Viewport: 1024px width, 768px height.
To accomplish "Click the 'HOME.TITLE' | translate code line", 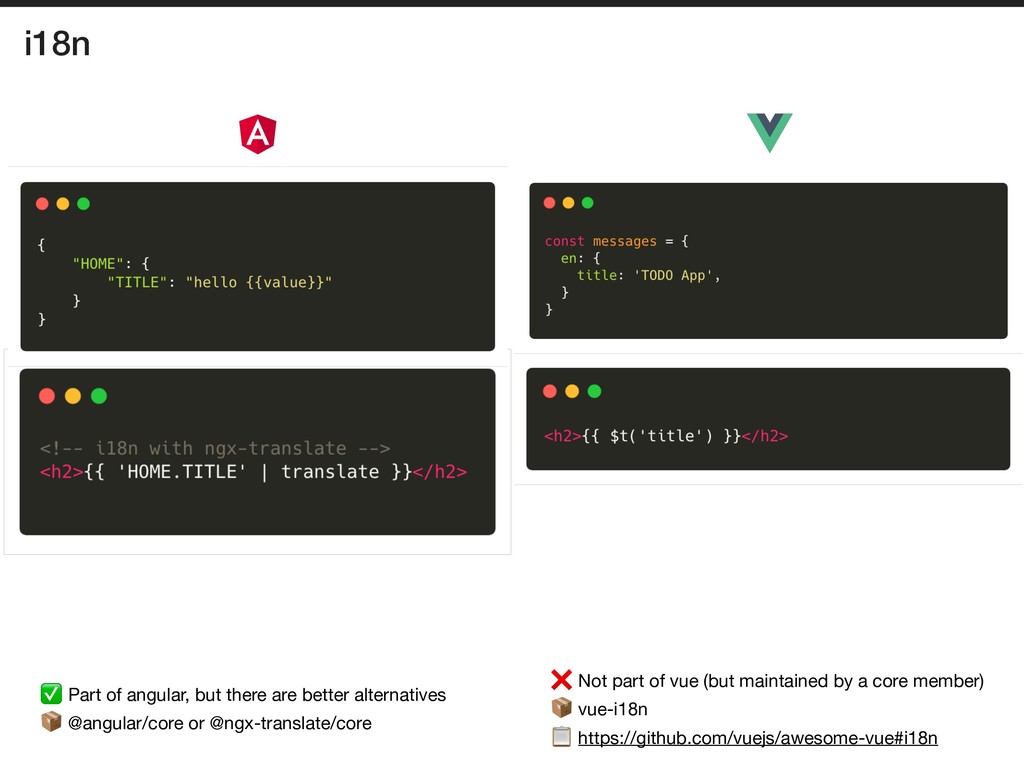I will point(253,472).
